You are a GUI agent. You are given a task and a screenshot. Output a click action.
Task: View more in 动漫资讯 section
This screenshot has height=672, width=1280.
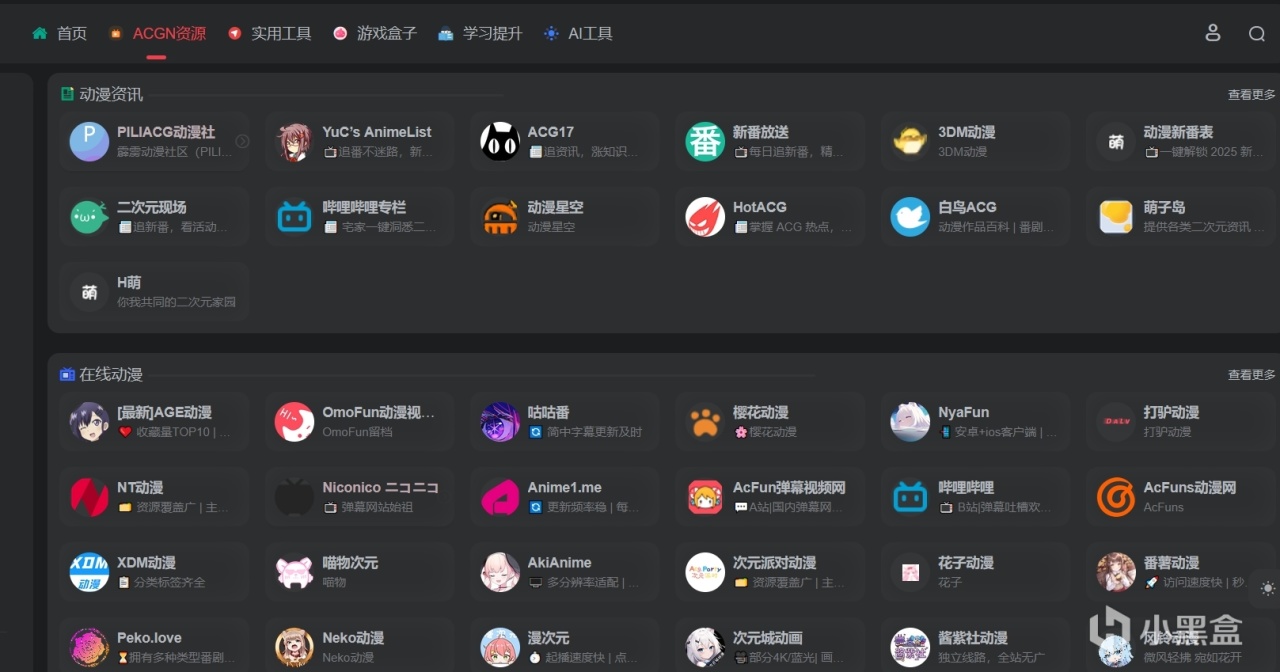(x=1252, y=94)
